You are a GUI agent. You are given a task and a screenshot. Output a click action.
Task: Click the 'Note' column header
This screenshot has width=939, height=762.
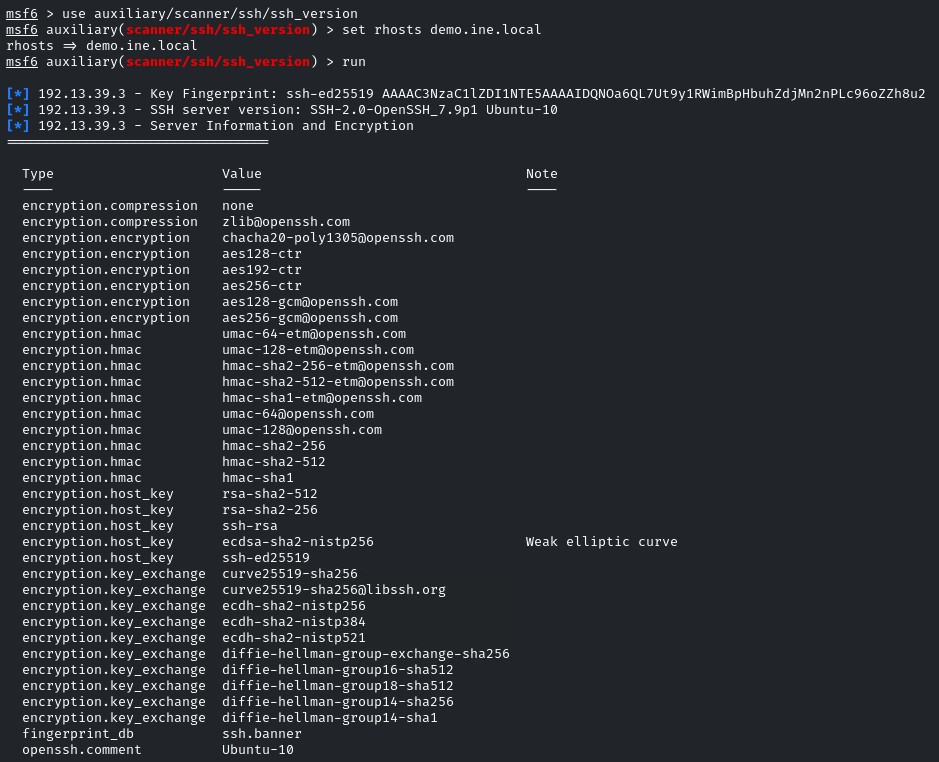(x=542, y=174)
